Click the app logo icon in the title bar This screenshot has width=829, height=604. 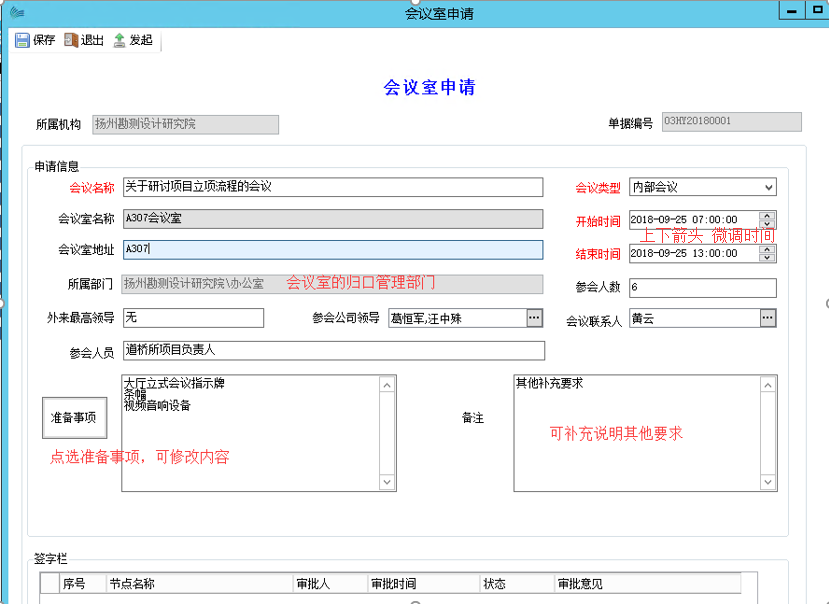(x=17, y=13)
